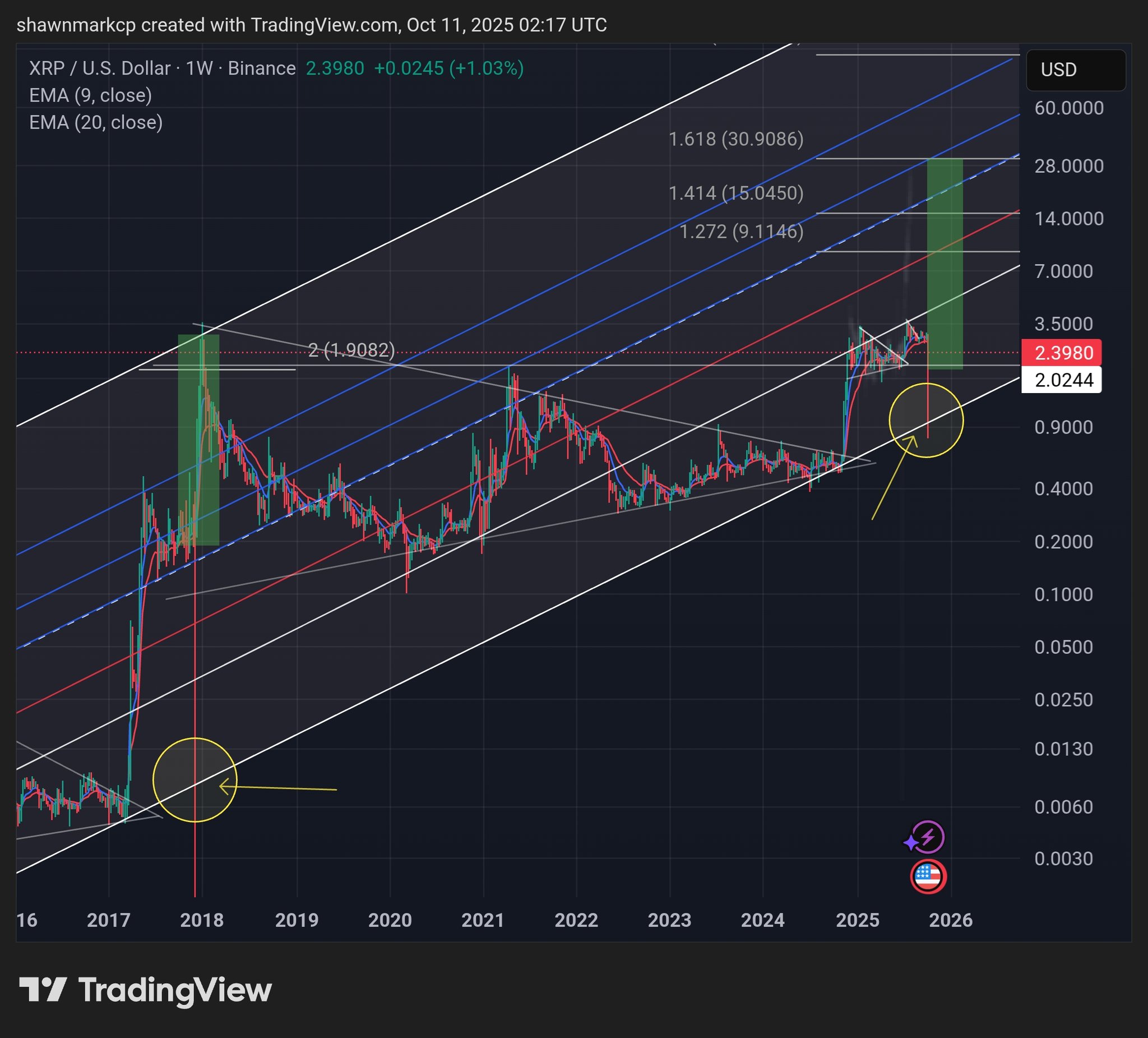
Task: Click the 1.272 (9.1146) Fibonacci level label
Action: [x=742, y=231]
